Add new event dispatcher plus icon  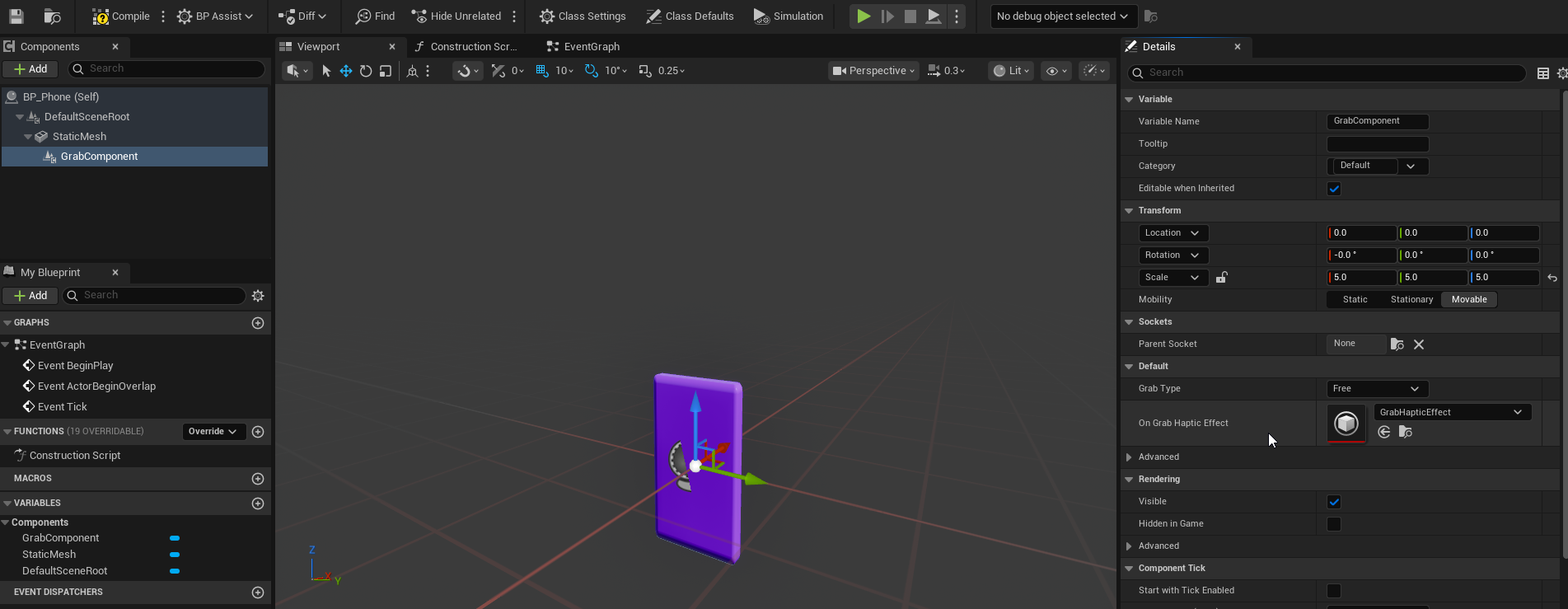[258, 593]
